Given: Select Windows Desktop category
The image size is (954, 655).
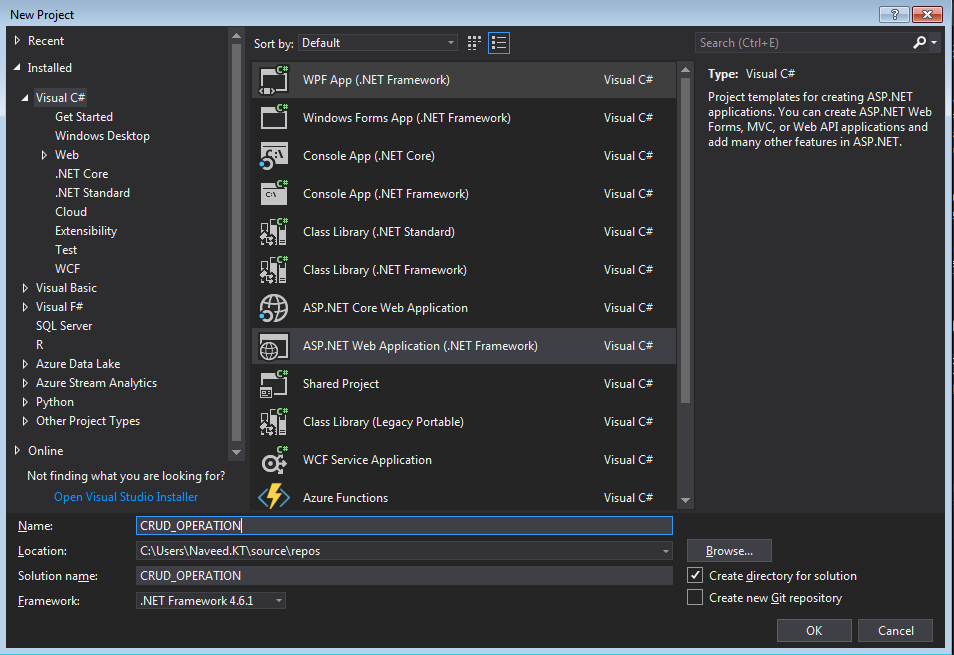Looking at the screenshot, I should [x=102, y=136].
